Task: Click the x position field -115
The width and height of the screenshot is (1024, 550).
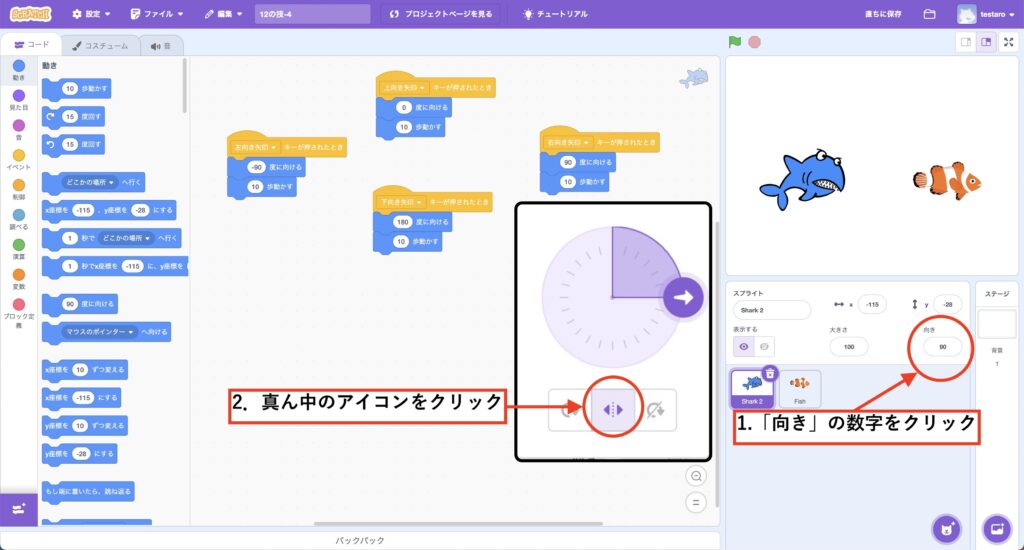Action: 872,304
